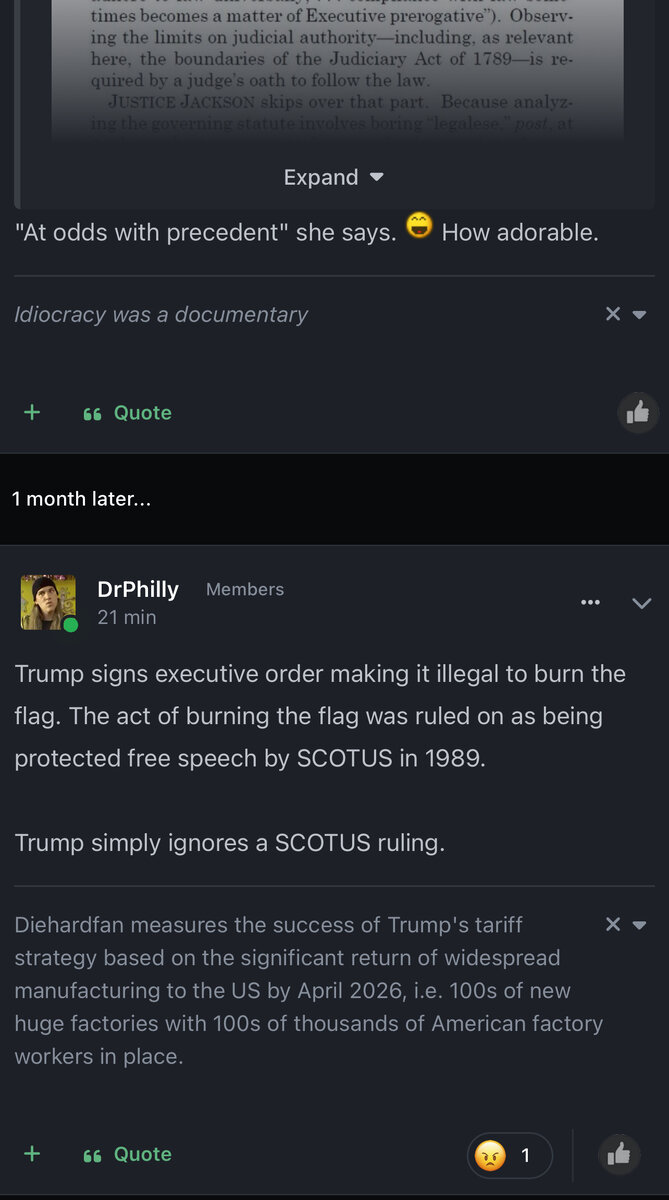Hide the Diehardfan tariff signature
The image size is (669, 1200).
click(613, 925)
